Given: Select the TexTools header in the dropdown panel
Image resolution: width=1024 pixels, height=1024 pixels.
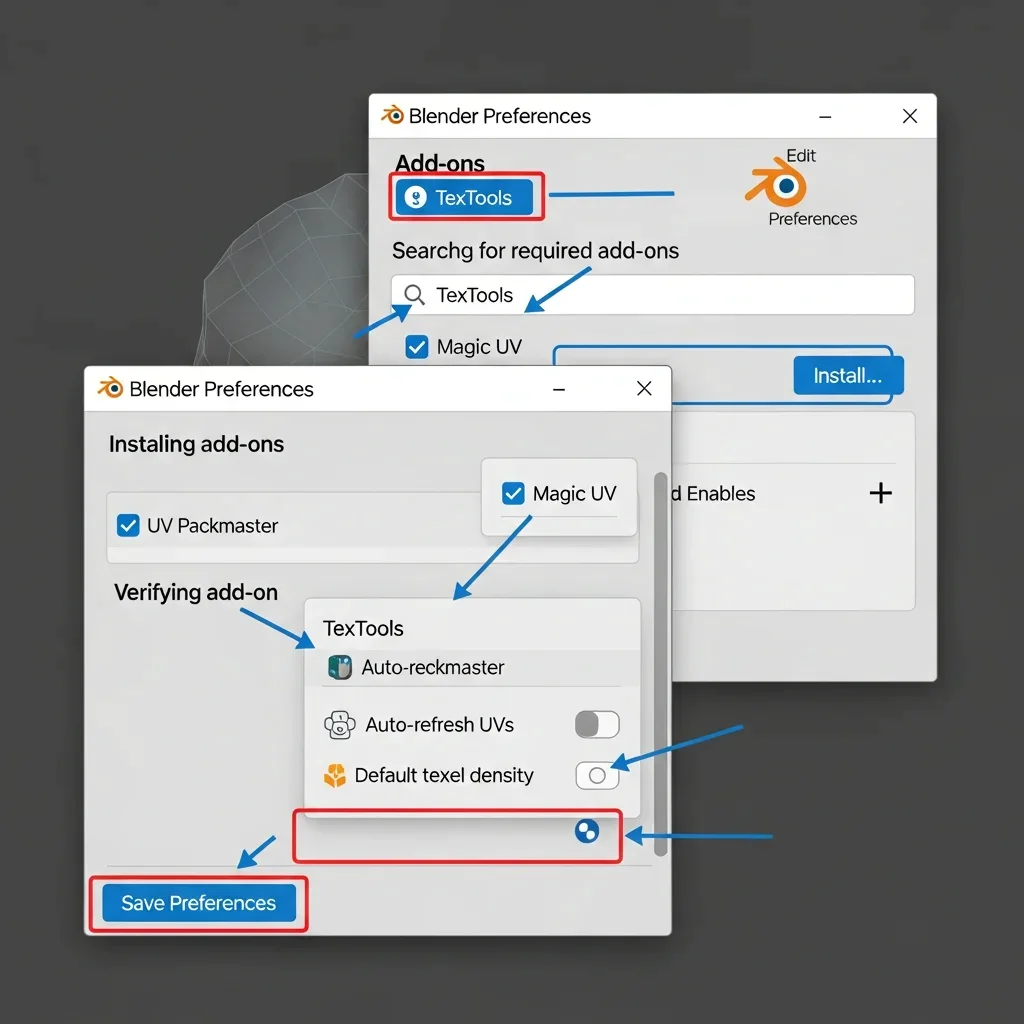Looking at the screenshot, I should coord(363,628).
